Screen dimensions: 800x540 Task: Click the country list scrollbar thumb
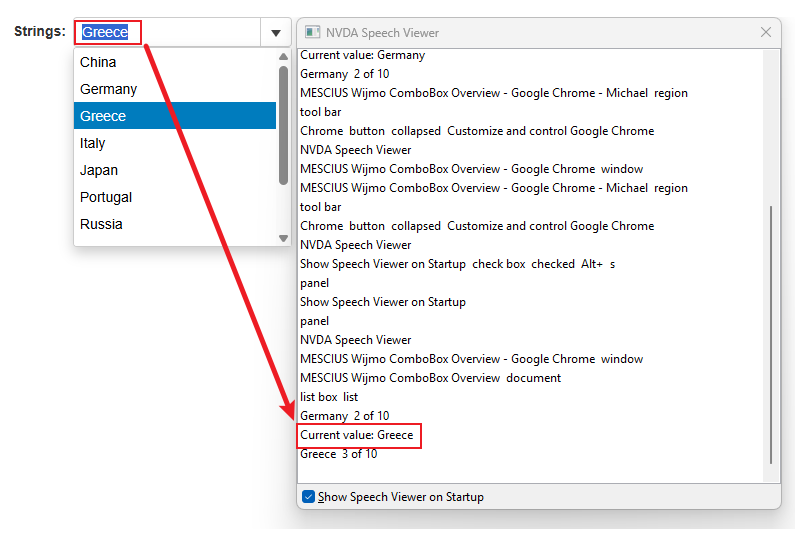pos(283,125)
